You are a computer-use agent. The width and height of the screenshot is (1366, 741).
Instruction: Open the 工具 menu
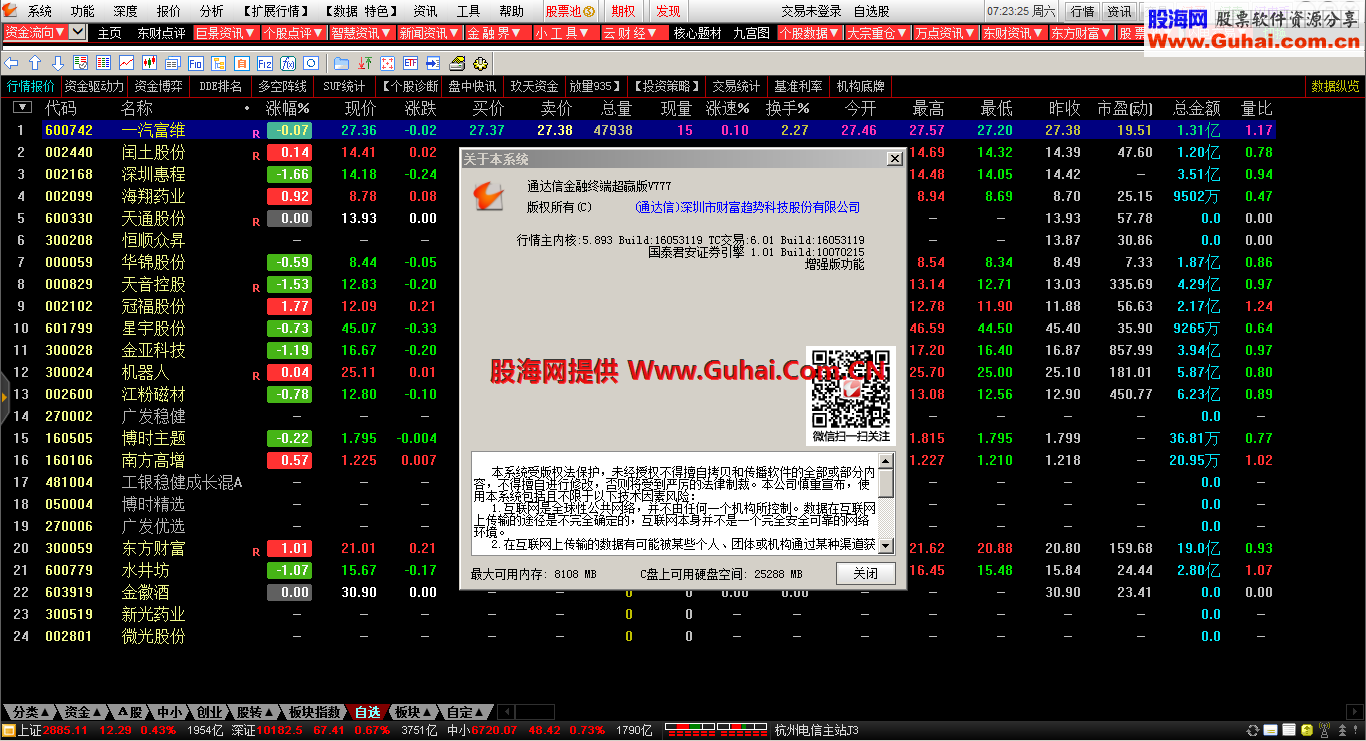click(468, 11)
